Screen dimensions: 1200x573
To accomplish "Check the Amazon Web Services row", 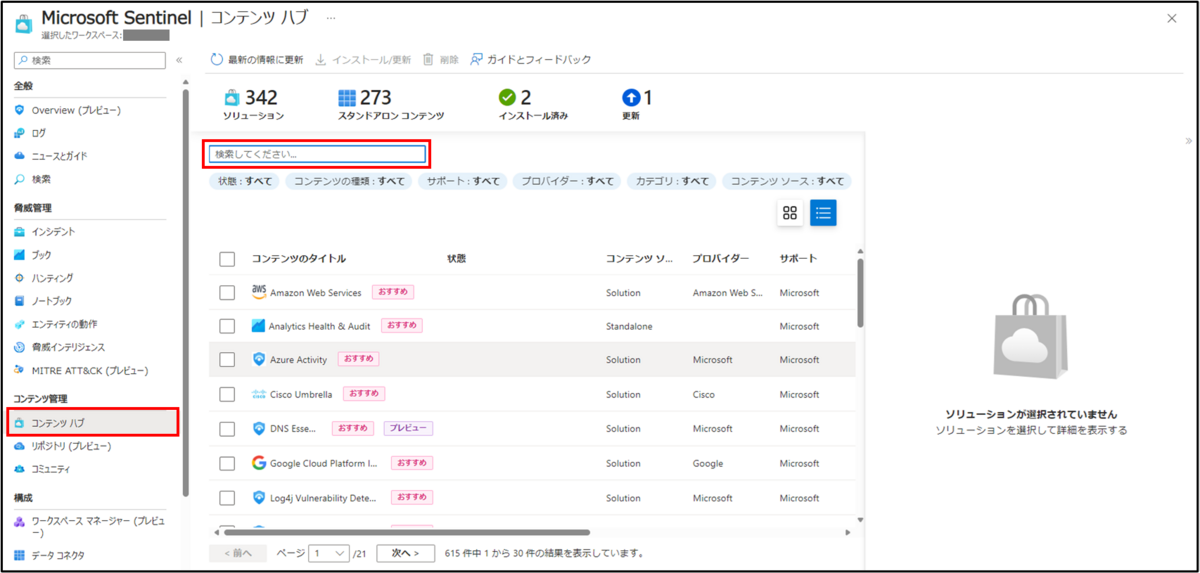I will (227, 293).
